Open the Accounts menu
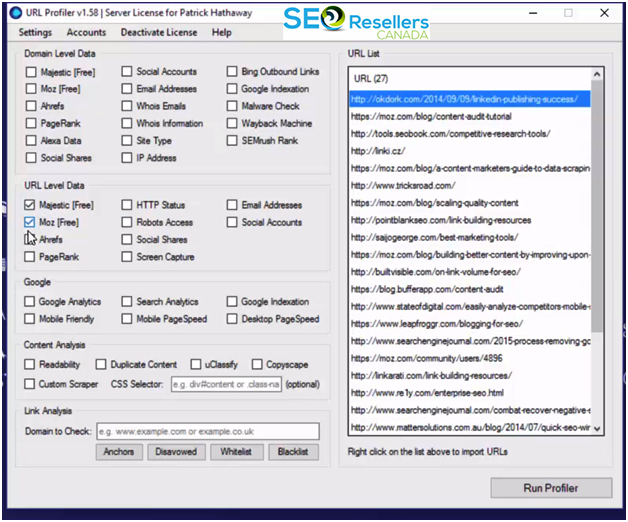628x522 pixels. pos(87,32)
